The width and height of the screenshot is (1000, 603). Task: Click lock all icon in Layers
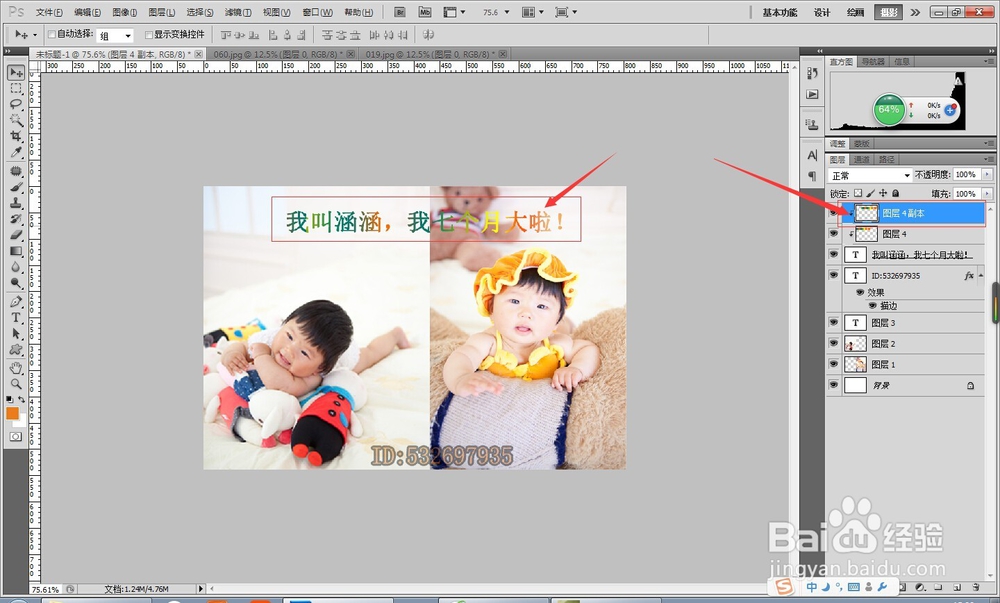[895, 193]
